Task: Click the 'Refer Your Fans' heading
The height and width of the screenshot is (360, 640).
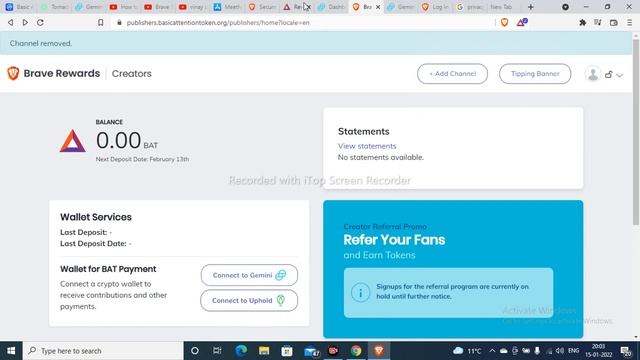Action: point(394,240)
